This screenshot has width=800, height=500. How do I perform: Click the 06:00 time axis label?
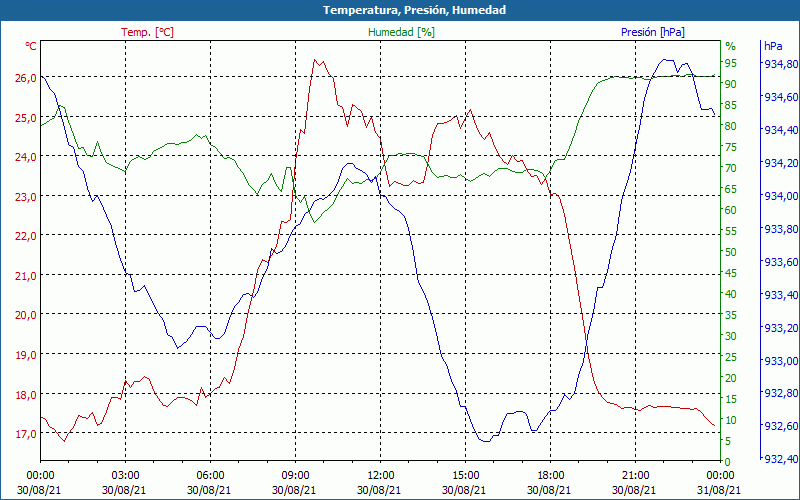click(x=210, y=476)
